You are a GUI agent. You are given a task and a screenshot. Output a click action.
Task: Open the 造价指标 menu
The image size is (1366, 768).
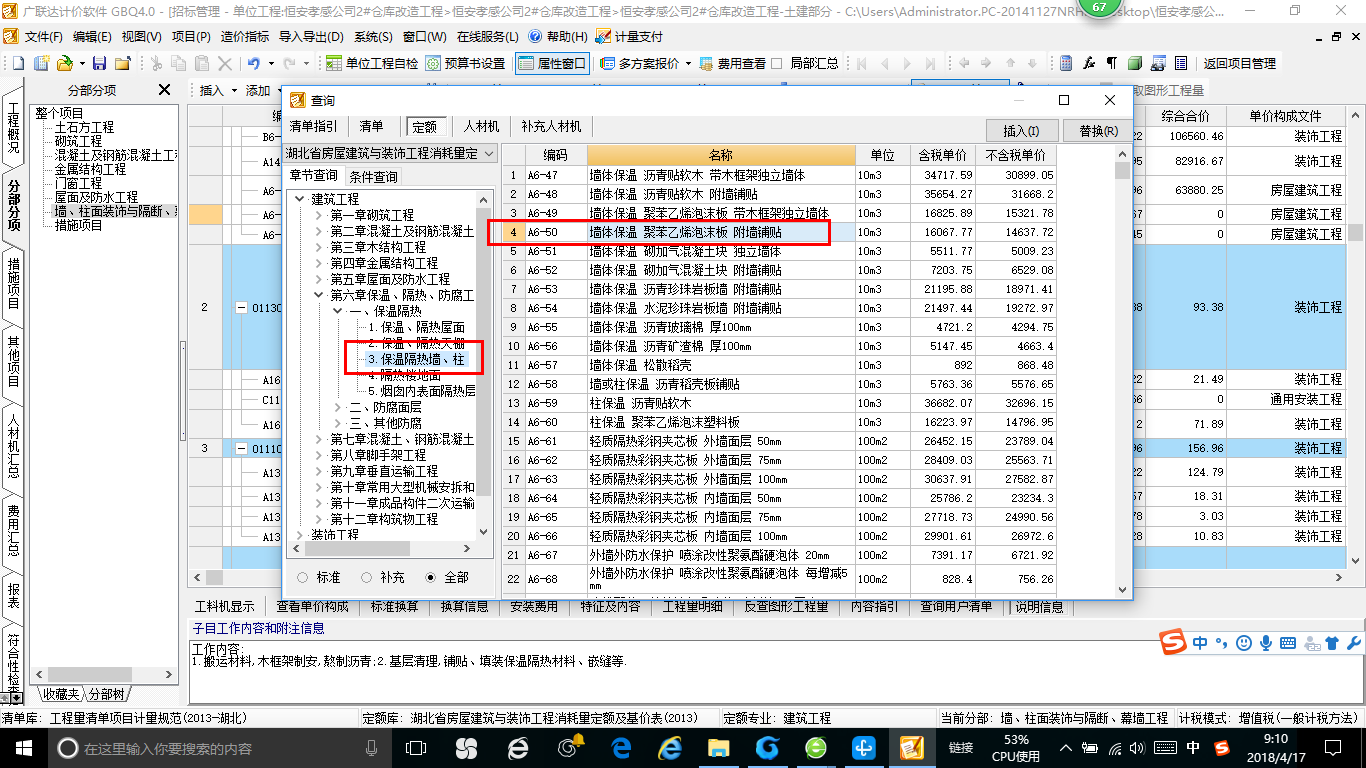pyautogui.click(x=245, y=36)
